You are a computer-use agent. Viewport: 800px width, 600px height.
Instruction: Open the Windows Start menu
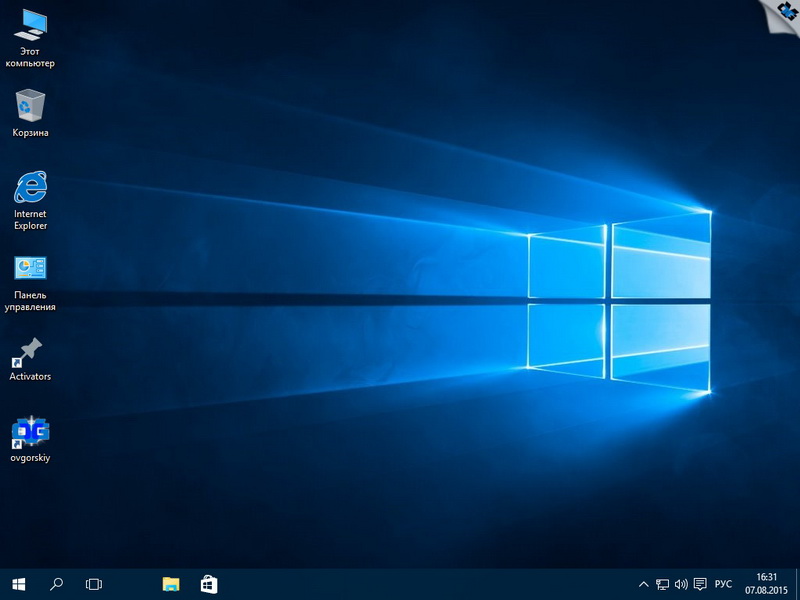(19, 584)
